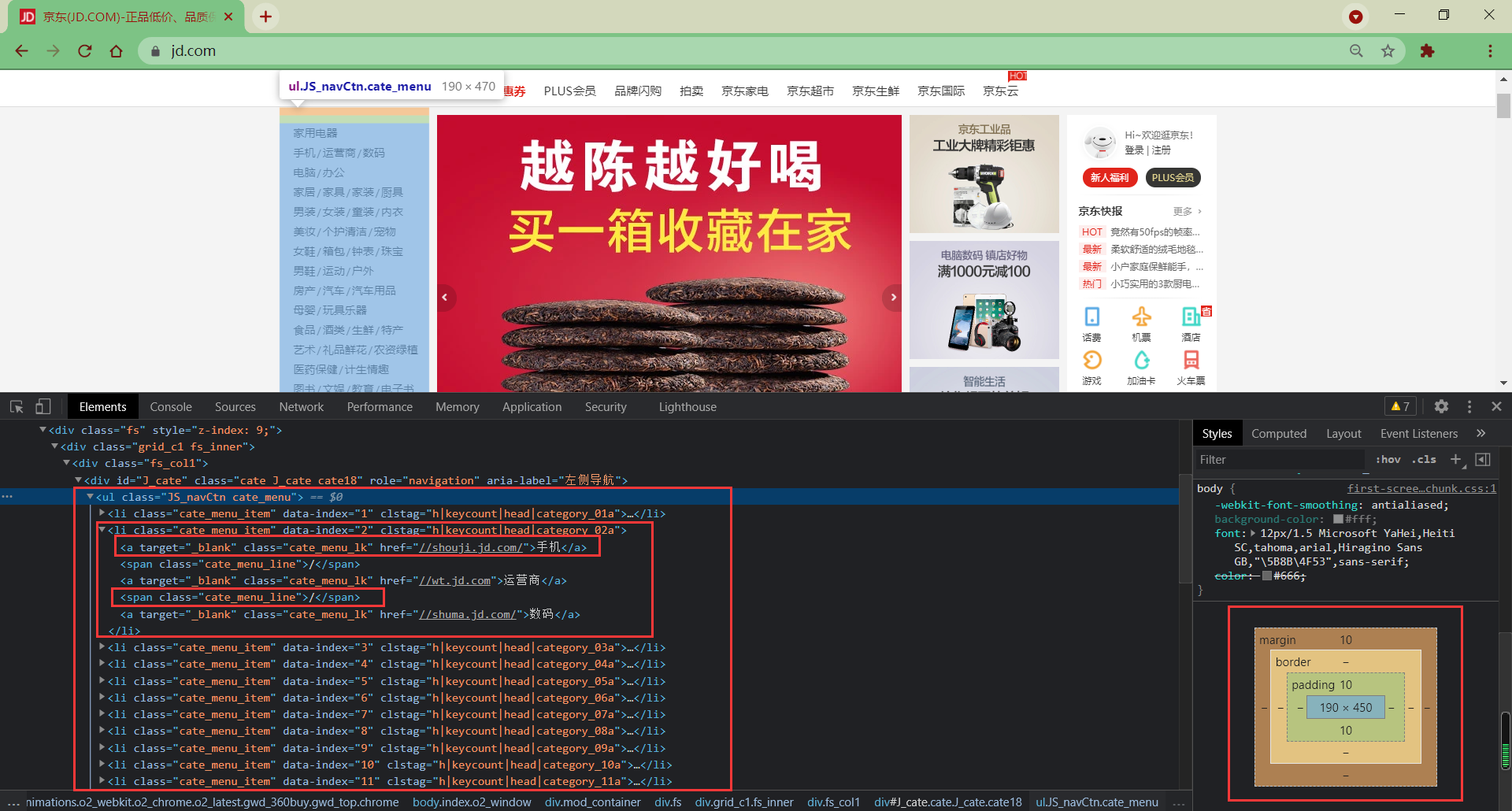Click the first-scree…chunk.css stylesheet link

click(x=1421, y=488)
